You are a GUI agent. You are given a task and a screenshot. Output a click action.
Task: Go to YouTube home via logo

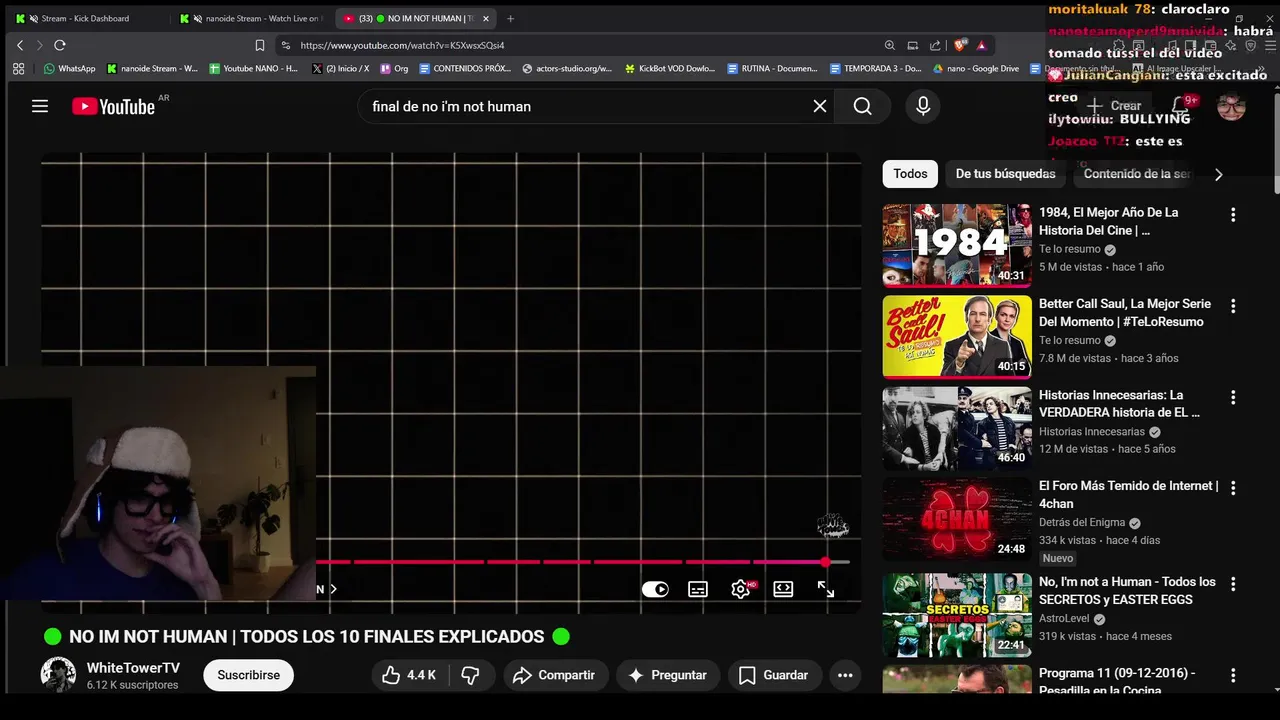114,106
